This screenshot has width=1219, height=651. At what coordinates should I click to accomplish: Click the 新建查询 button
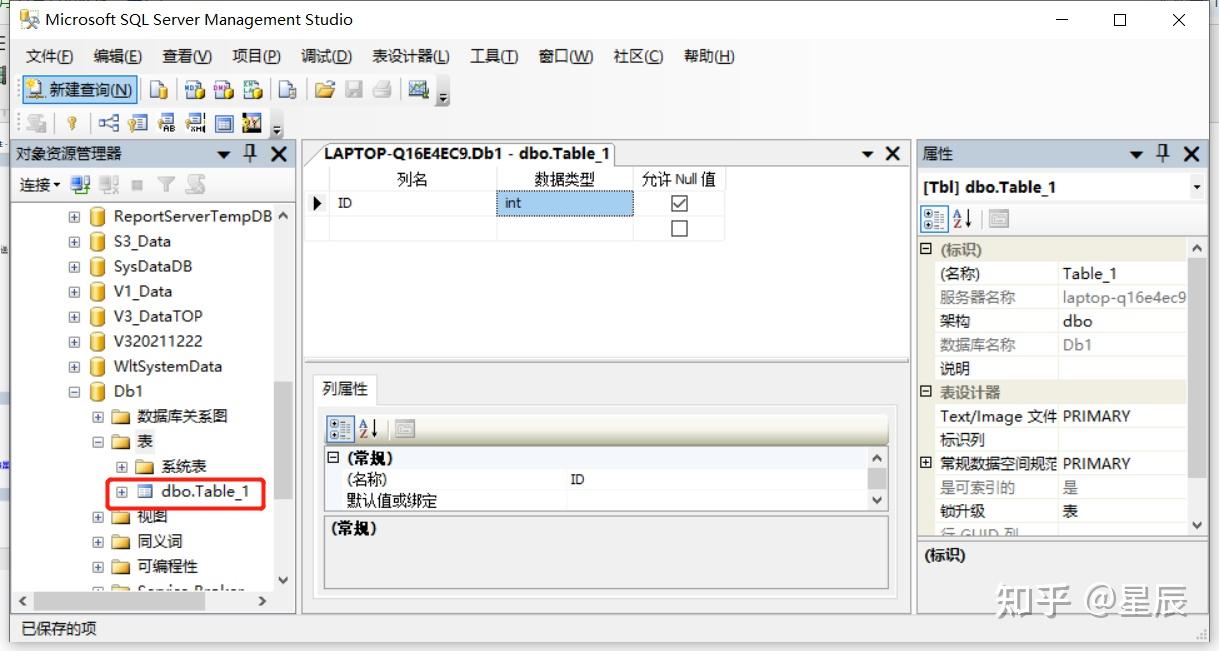click(x=78, y=89)
